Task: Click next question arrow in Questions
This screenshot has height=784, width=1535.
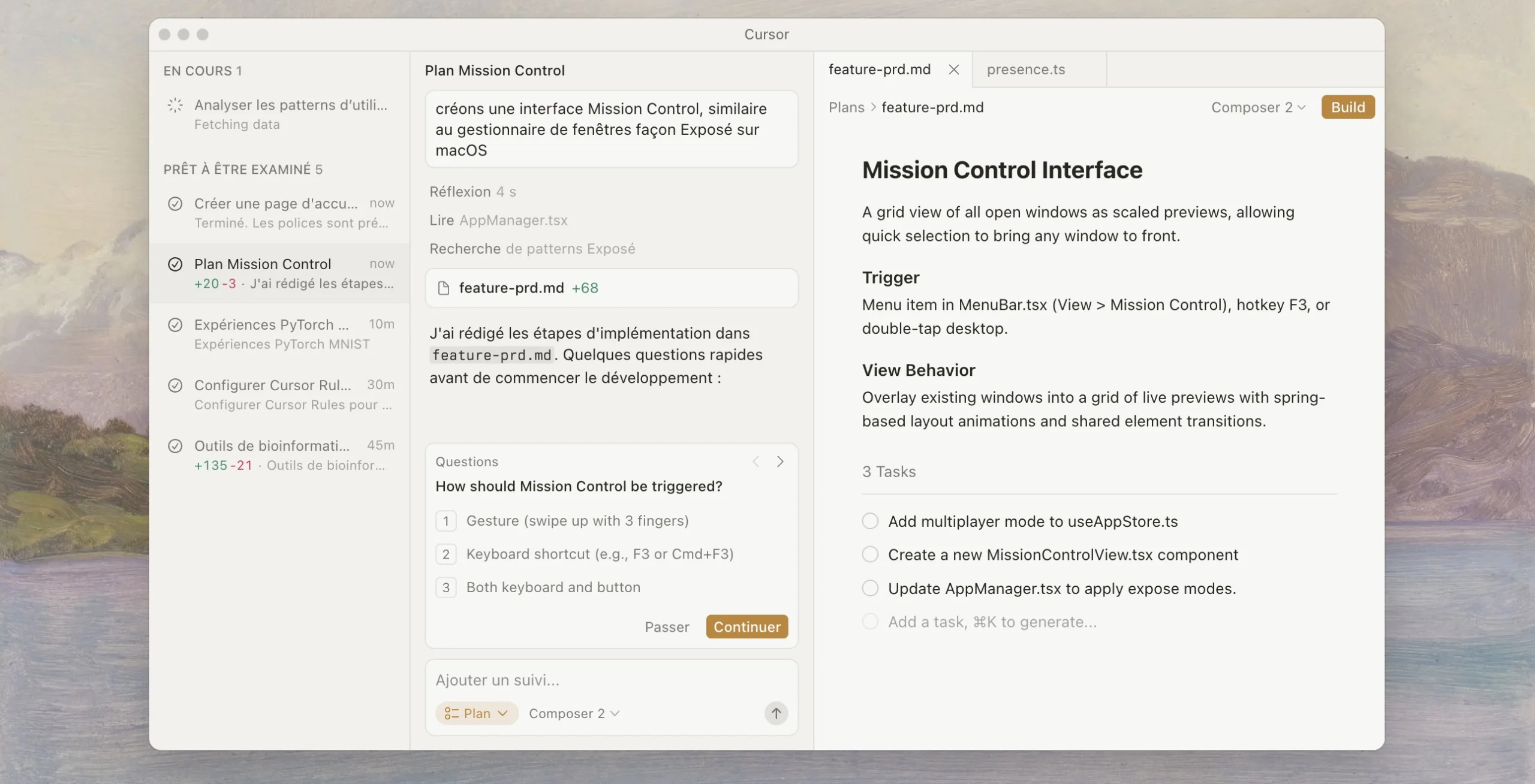Action: coord(780,462)
